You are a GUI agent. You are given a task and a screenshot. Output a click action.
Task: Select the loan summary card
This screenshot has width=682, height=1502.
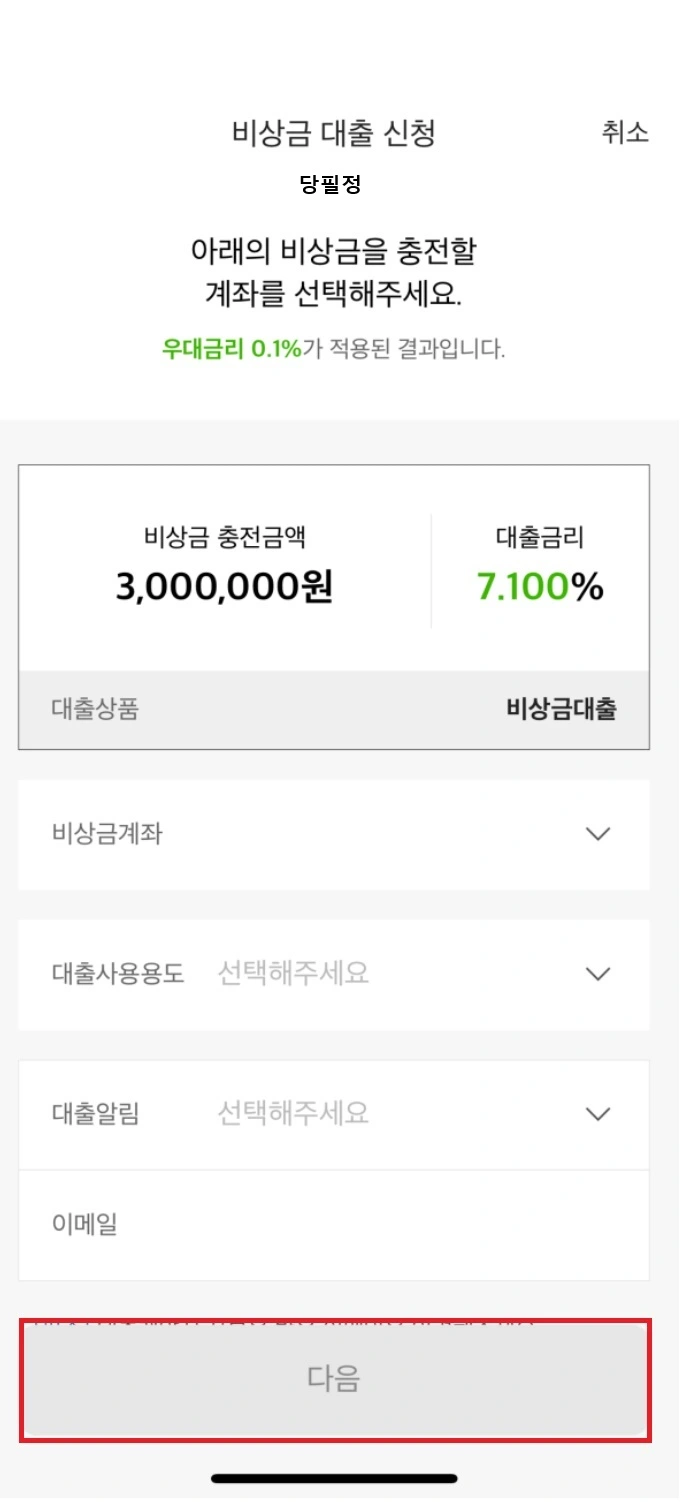pyautogui.click(x=334, y=604)
